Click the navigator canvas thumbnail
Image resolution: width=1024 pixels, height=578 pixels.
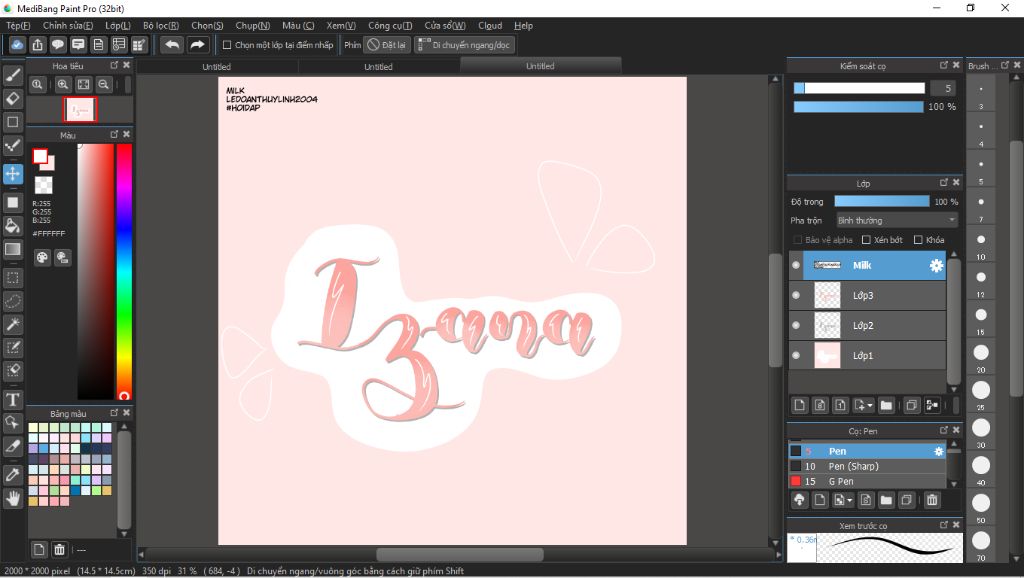click(x=80, y=110)
